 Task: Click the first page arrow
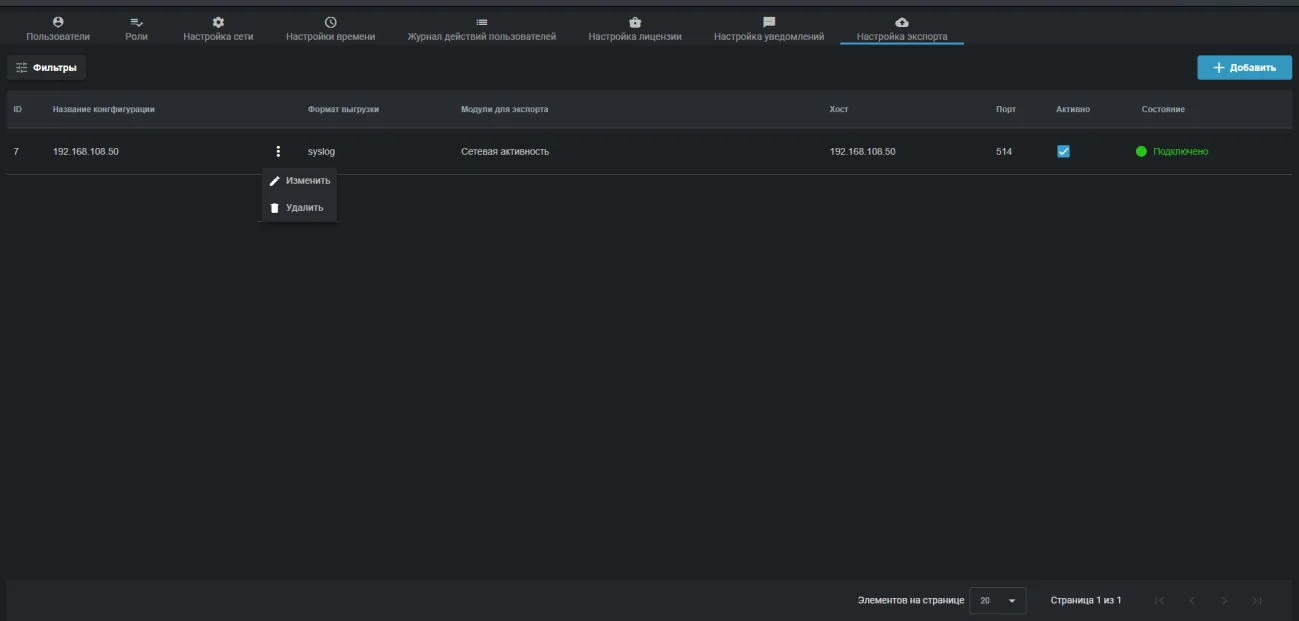pos(1160,601)
